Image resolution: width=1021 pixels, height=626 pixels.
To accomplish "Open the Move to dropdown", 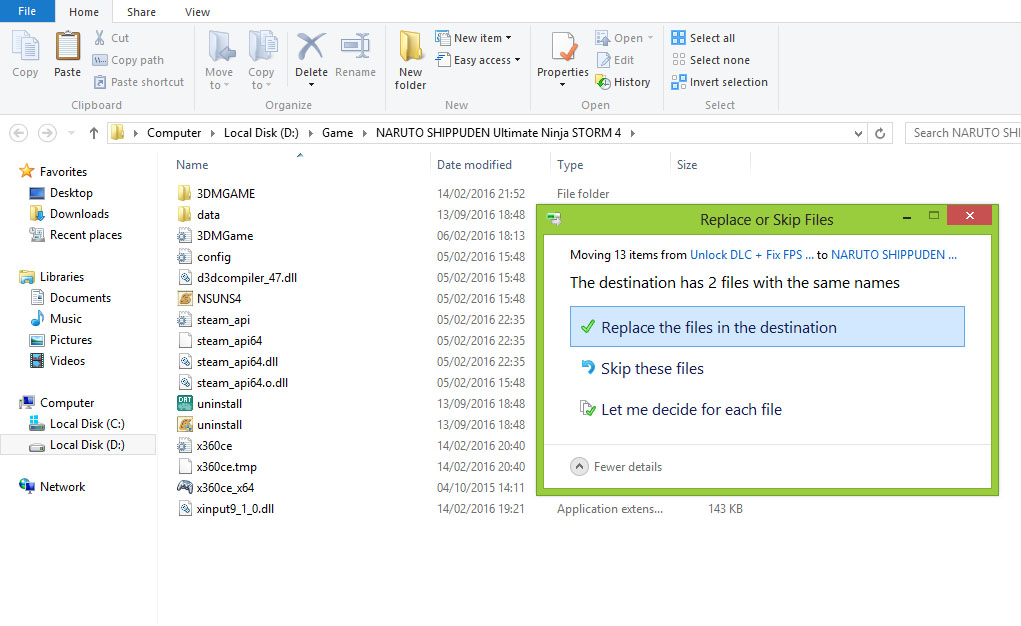I will tap(219, 61).
